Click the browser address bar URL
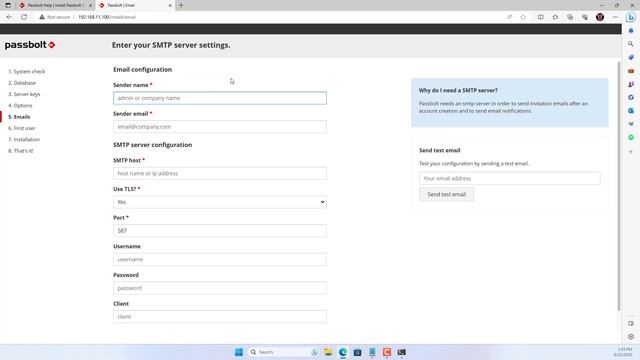Viewport: 640px width, 360px height. (x=107, y=17)
